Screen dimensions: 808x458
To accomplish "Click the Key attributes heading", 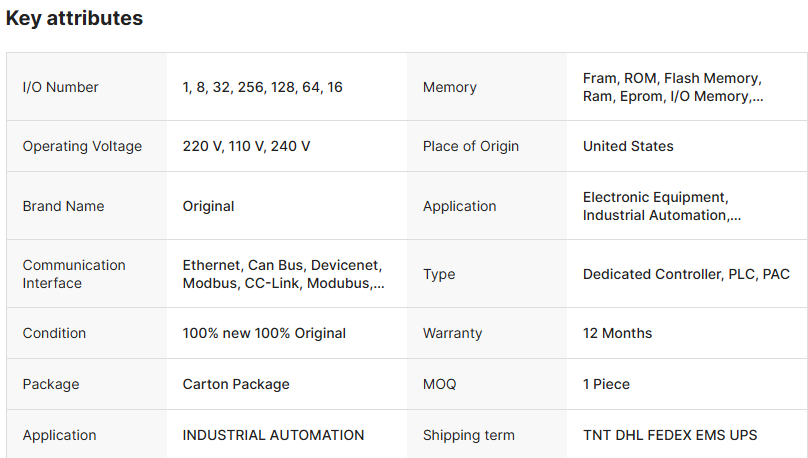I will (x=74, y=18).
